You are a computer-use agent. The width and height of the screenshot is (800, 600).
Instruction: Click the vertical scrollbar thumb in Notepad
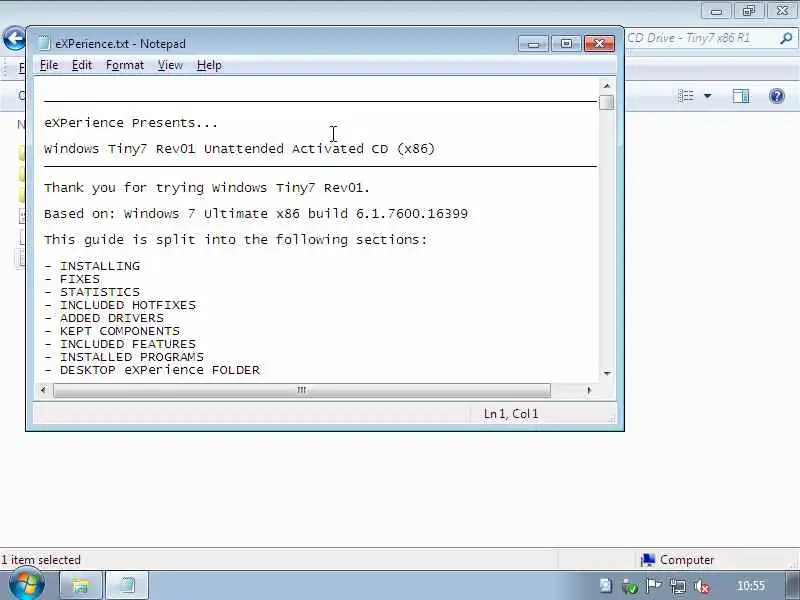coord(607,103)
